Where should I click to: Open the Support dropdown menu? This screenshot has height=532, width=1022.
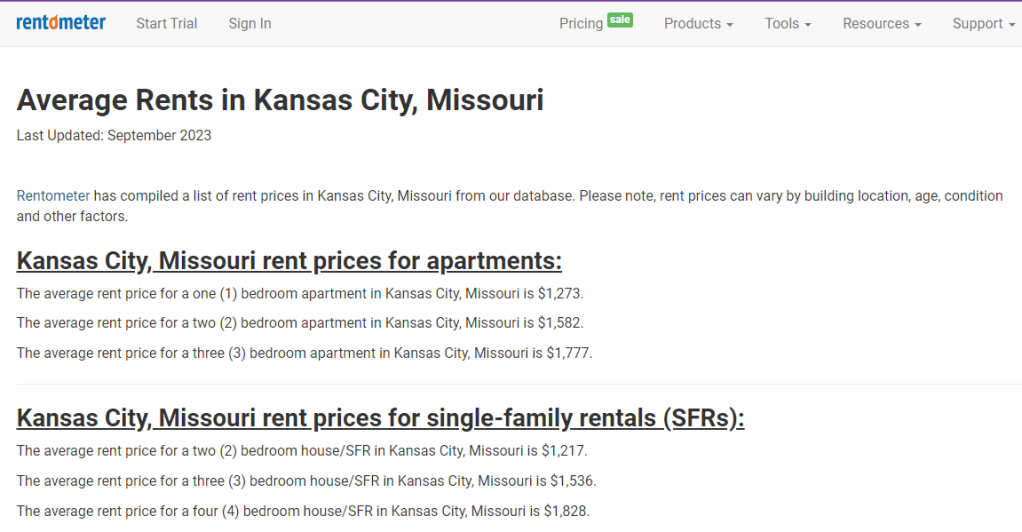[x=984, y=23]
